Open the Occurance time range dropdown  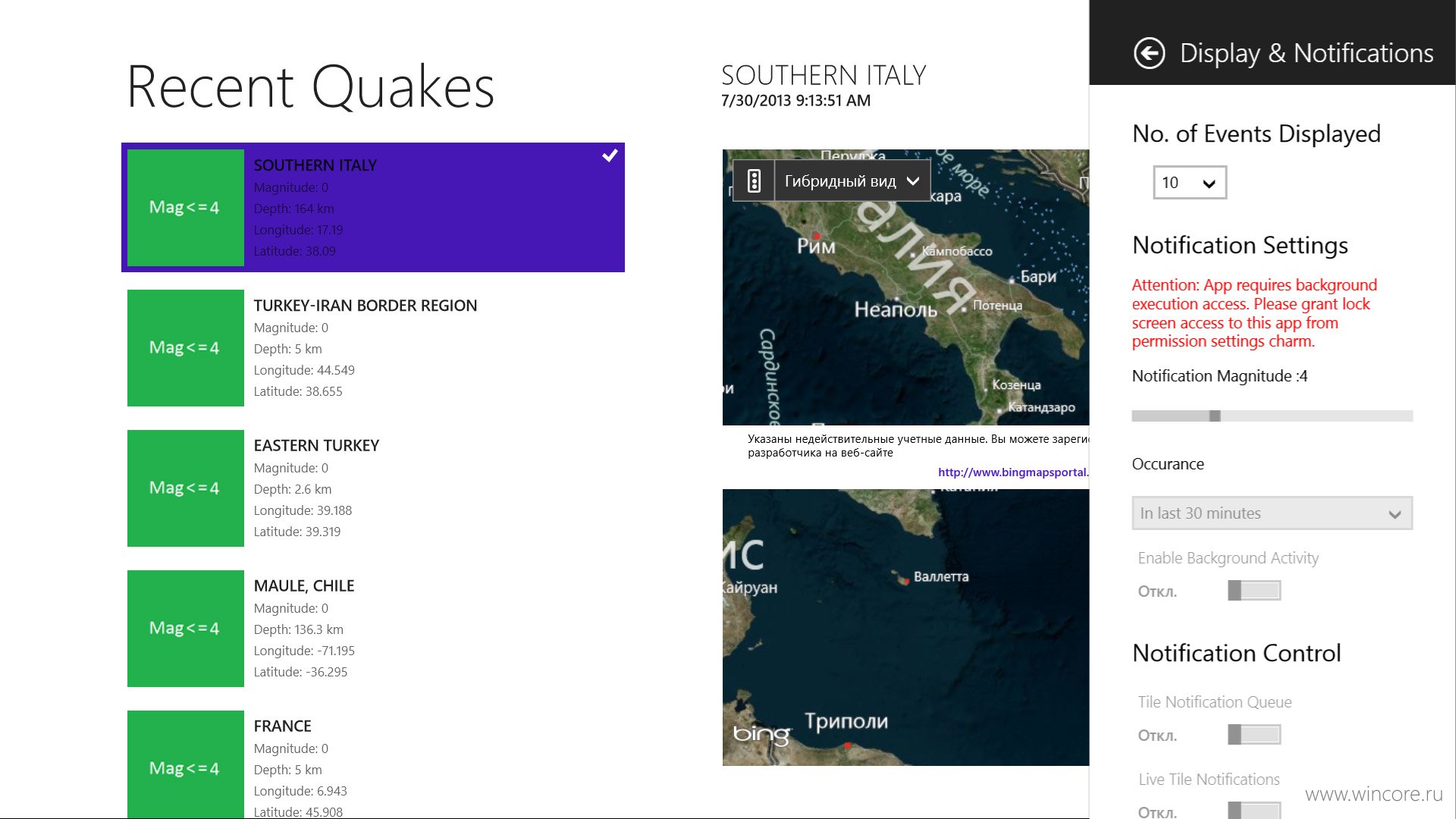pyautogui.click(x=1272, y=513)
